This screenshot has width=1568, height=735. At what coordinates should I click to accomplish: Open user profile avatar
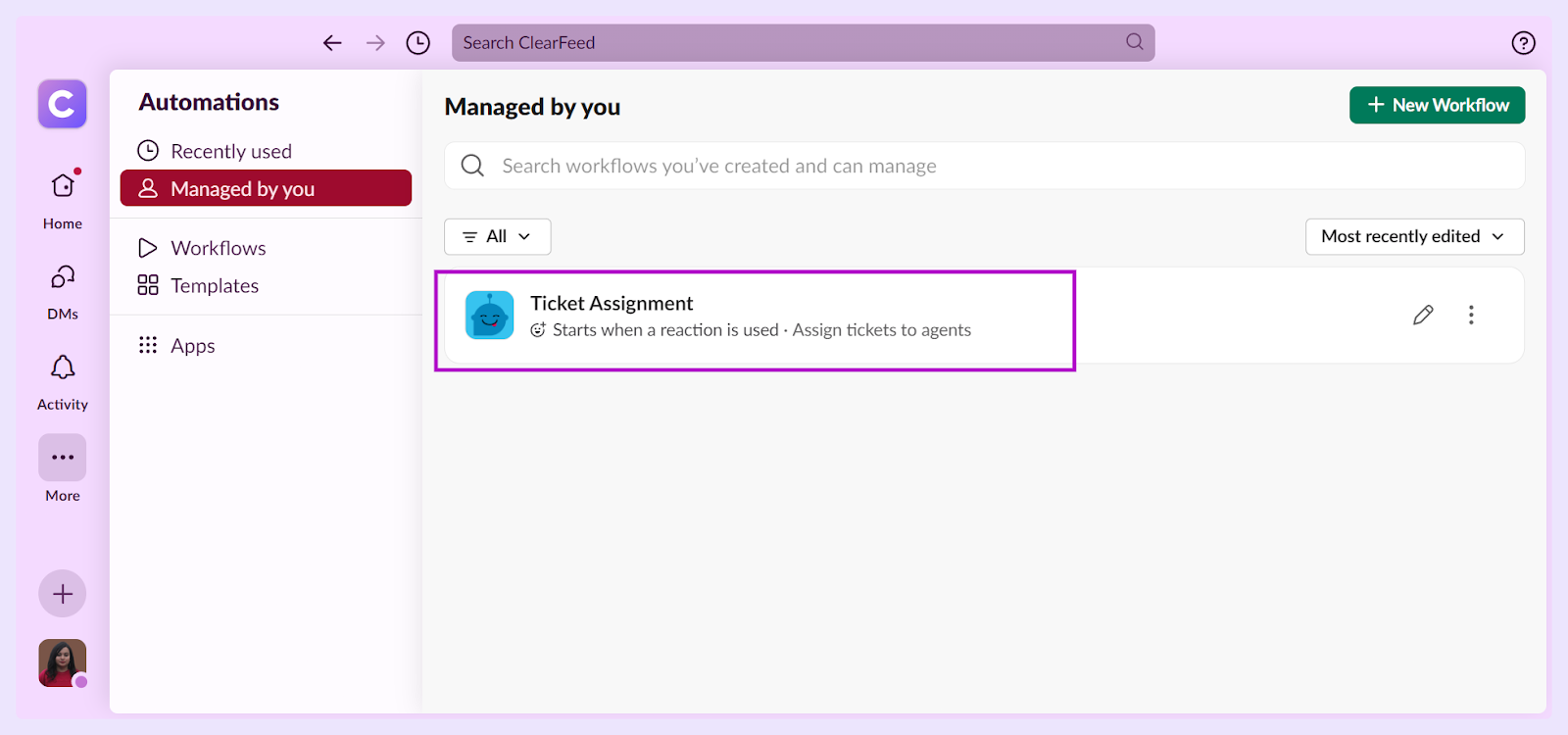[x=63, y=663]
